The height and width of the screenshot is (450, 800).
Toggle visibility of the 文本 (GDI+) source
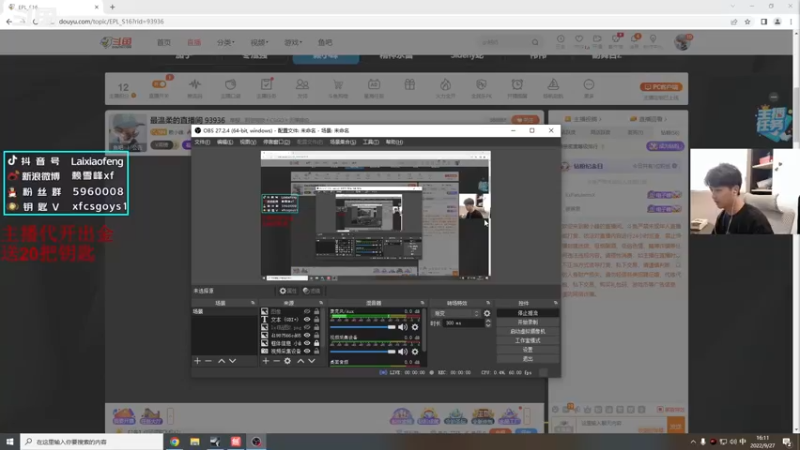pyautogui.click(x=307, y=319)
